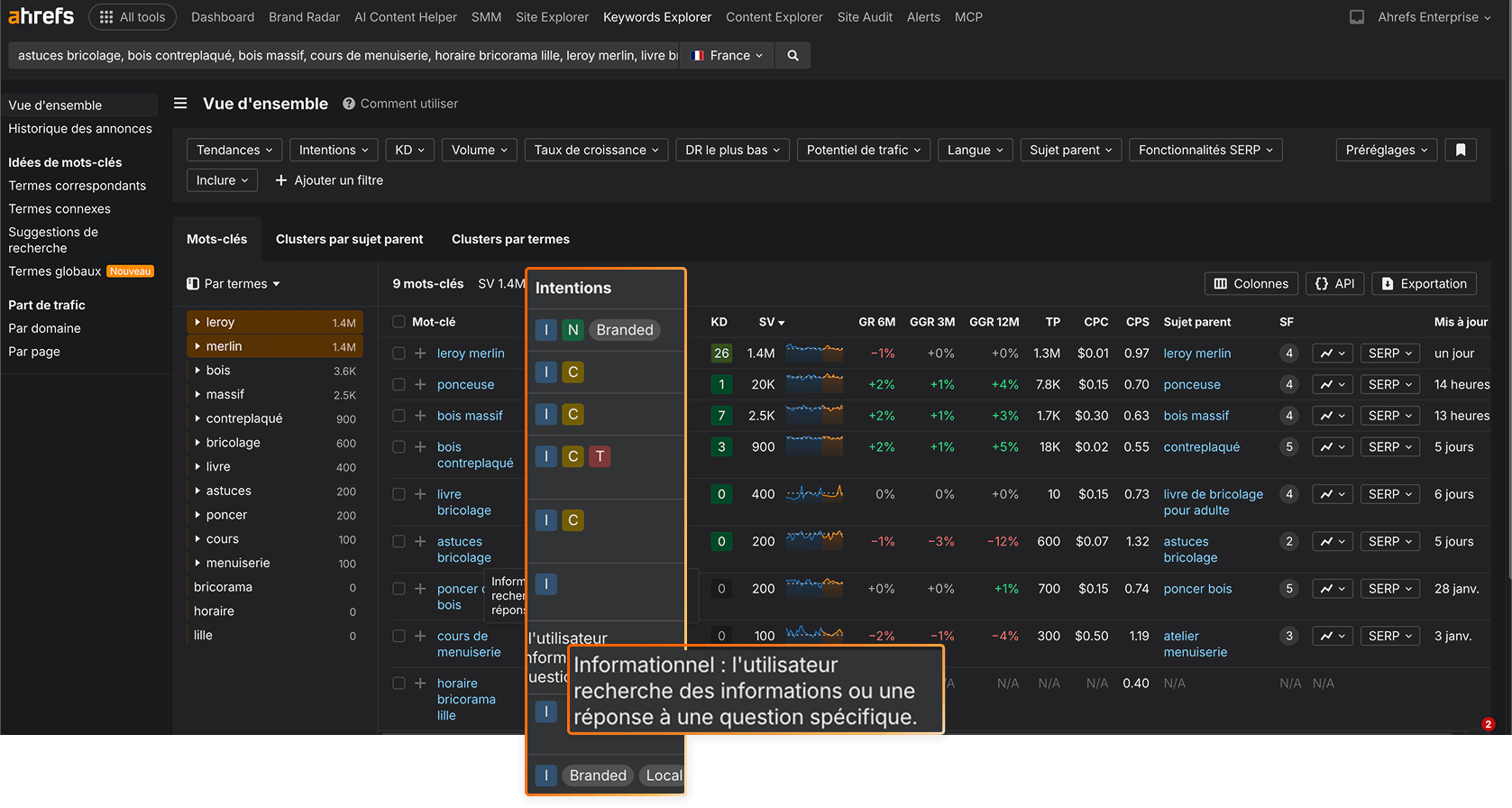Open the KD filter dropdown
1512x808 pixels.
(x=410, y=150)
